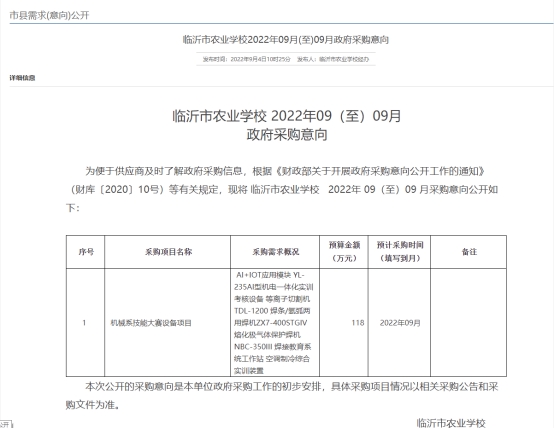
Task: Select the row number cell 1
Action: [x=84, y=323]
